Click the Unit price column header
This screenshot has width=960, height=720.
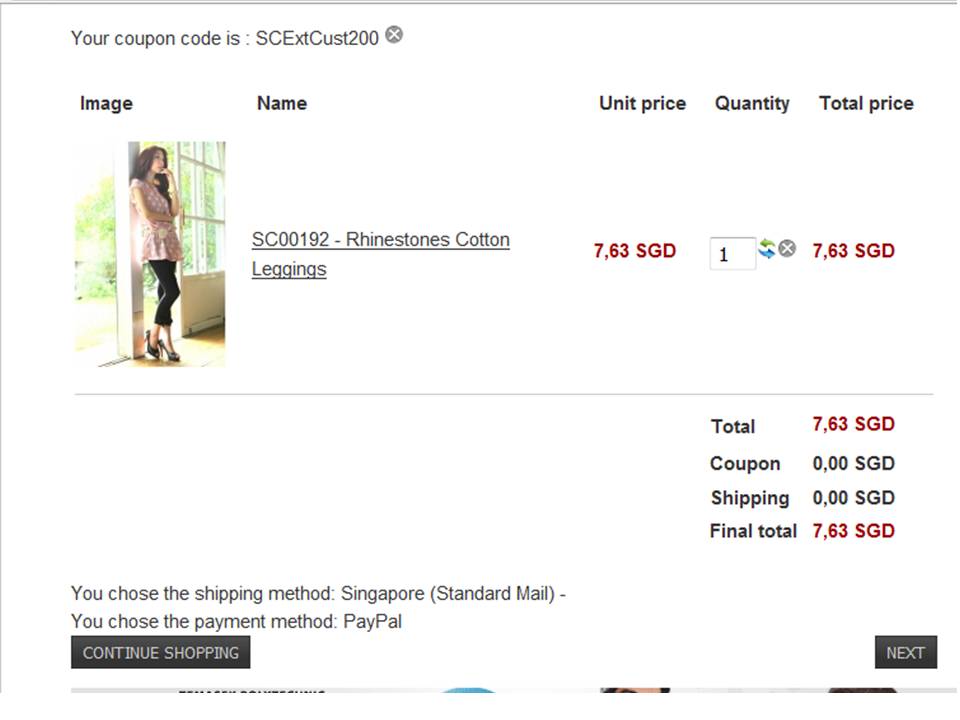pyautogui.click(x=642, y=103)
